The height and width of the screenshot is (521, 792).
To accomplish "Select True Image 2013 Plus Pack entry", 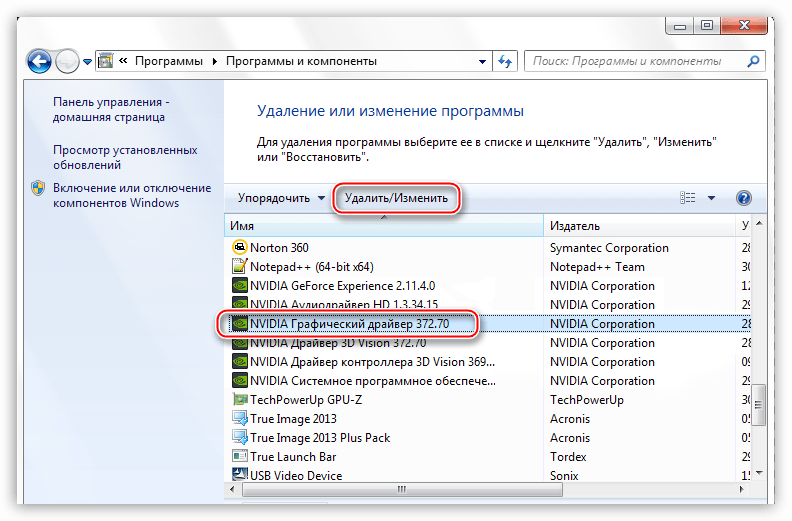I will tap(320, 438).
